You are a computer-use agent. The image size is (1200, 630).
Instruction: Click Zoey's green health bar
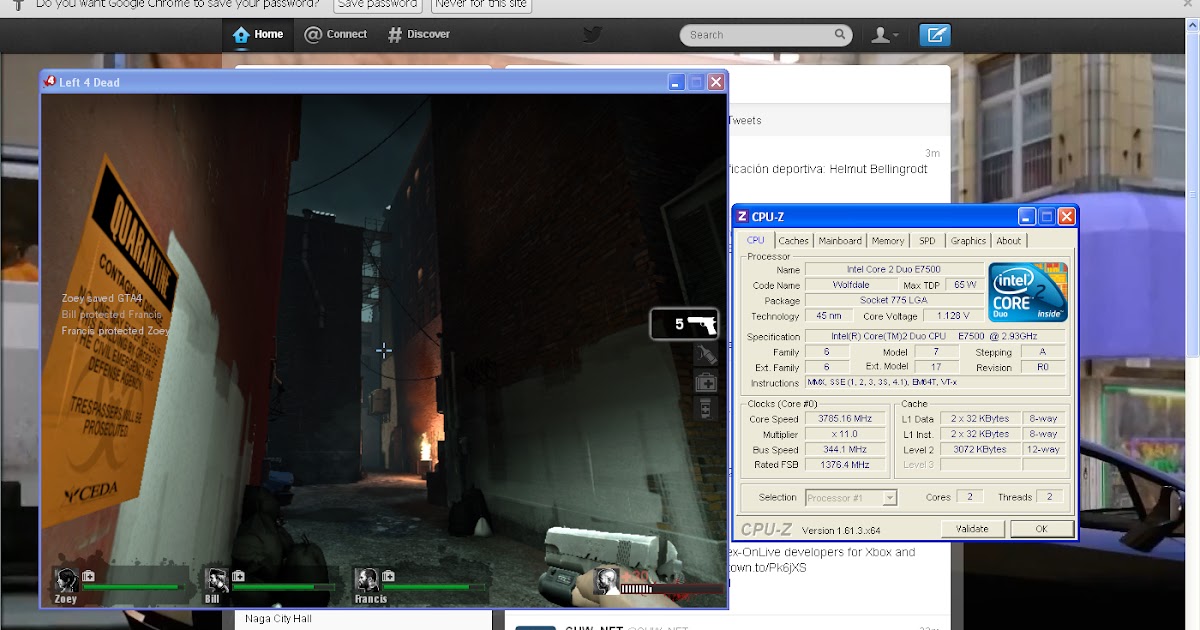[132, 587]
